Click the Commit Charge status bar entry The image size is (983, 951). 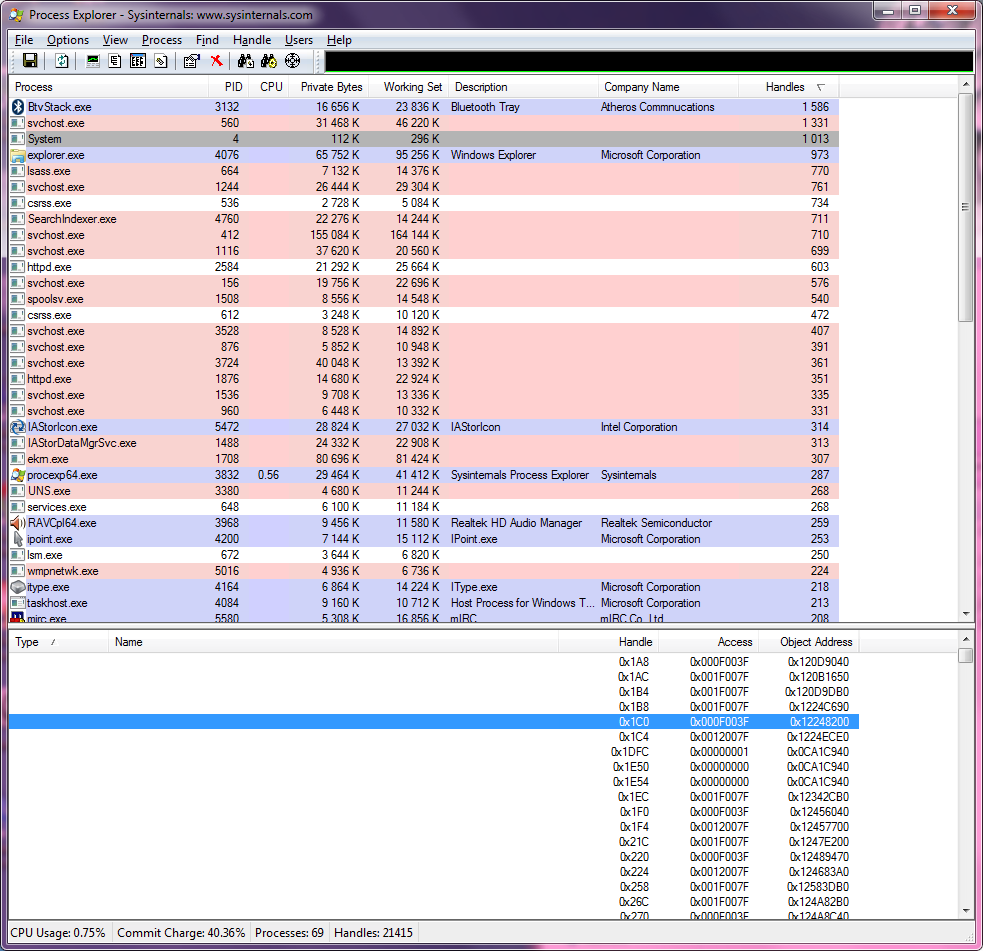181,933
